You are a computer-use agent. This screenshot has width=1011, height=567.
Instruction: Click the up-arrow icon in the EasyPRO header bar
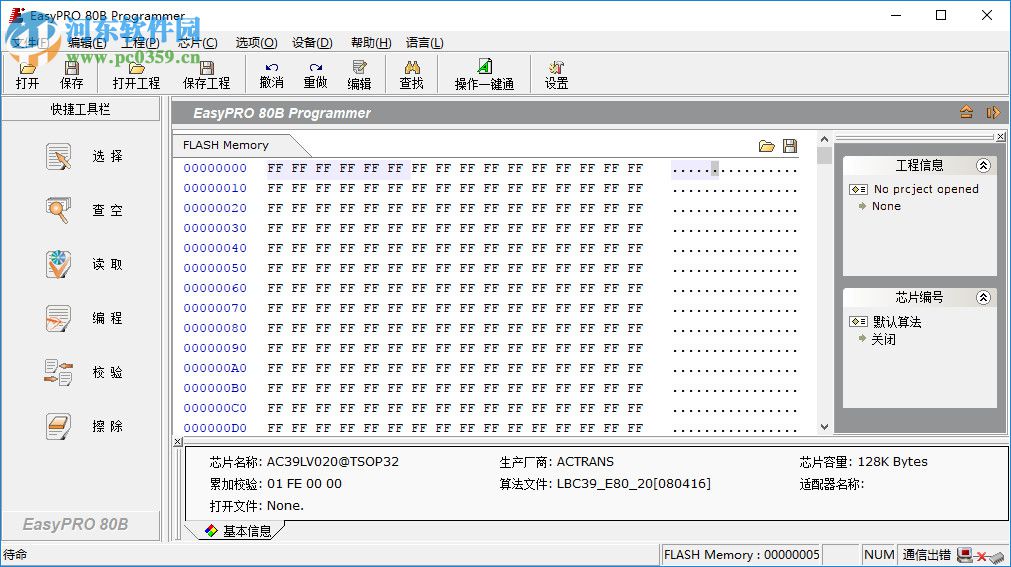click(x=966, y=112)
